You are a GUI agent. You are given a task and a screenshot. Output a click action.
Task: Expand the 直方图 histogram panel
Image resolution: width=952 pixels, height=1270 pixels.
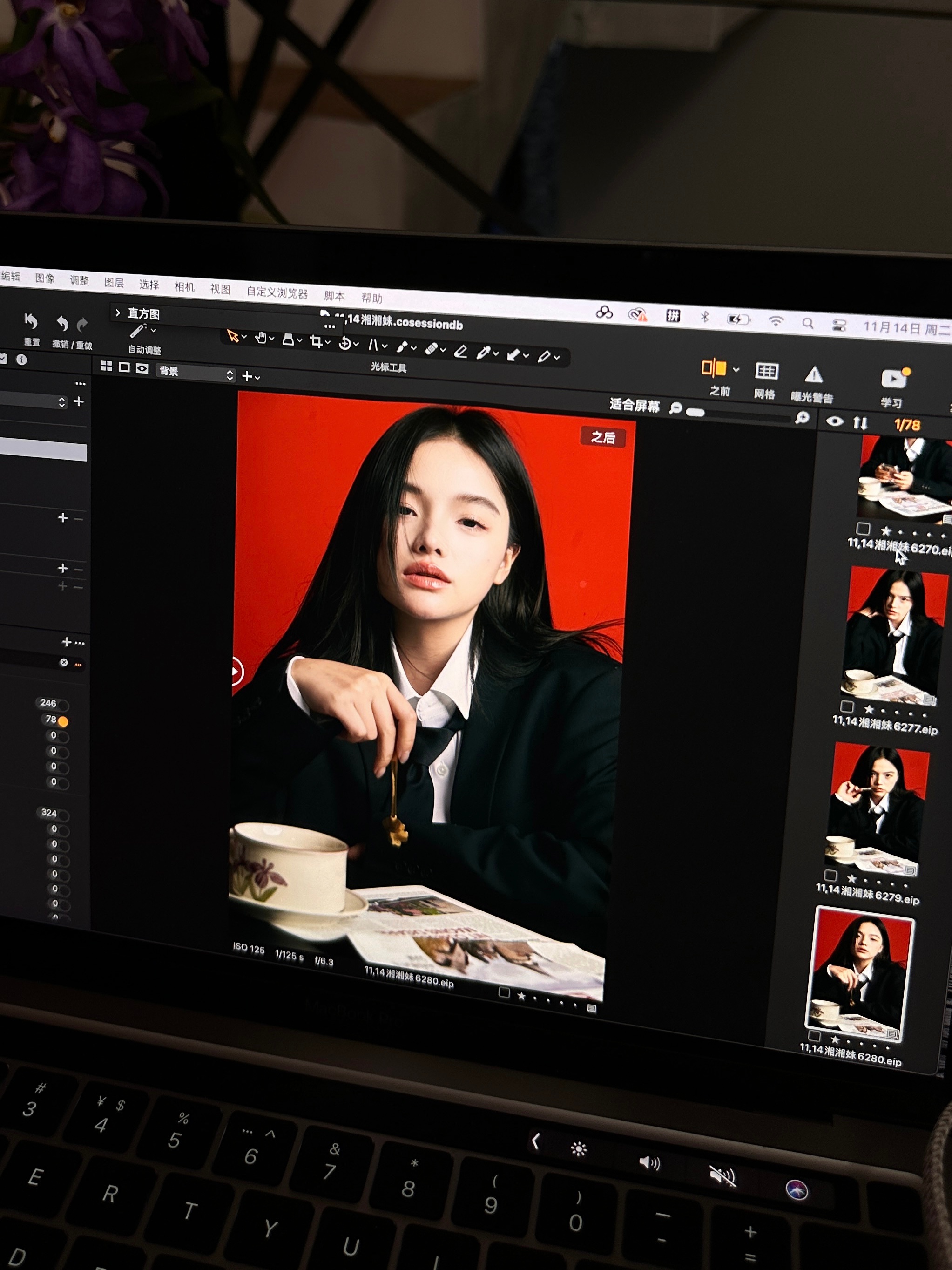(118, 312)
